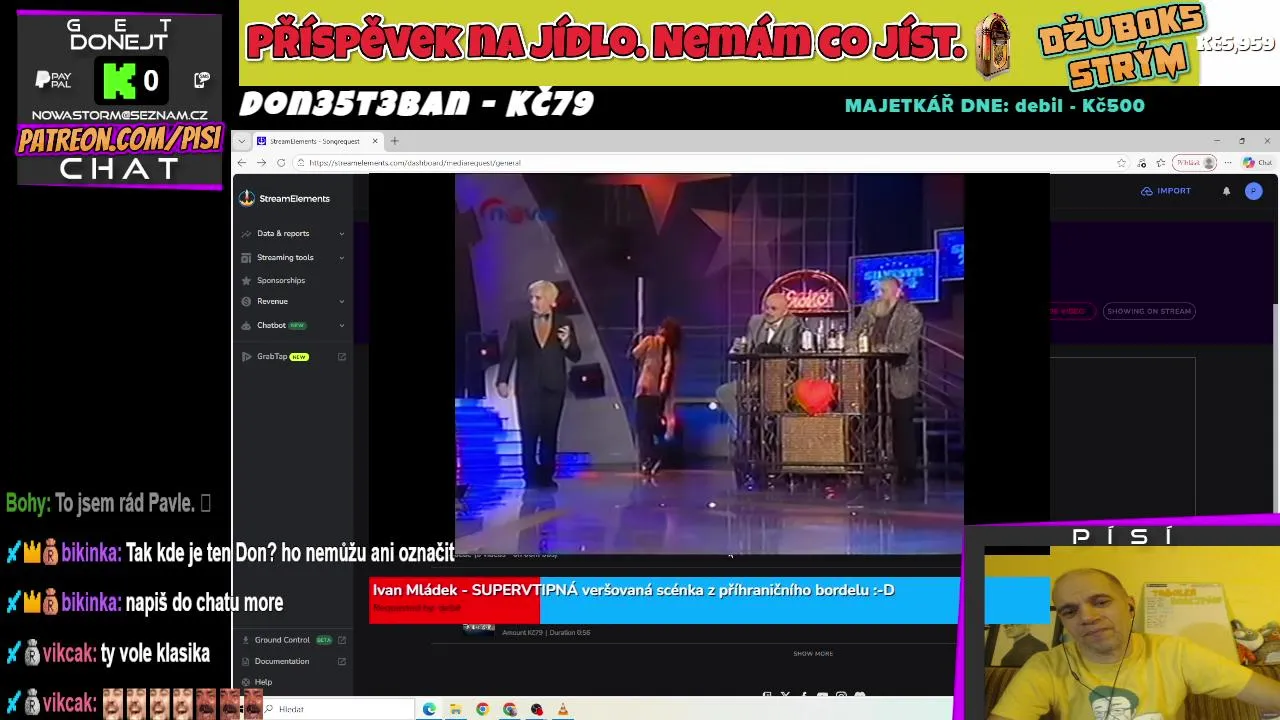Click the Documentation external link icon
1280x720 pixels.
tap(342, 661)
